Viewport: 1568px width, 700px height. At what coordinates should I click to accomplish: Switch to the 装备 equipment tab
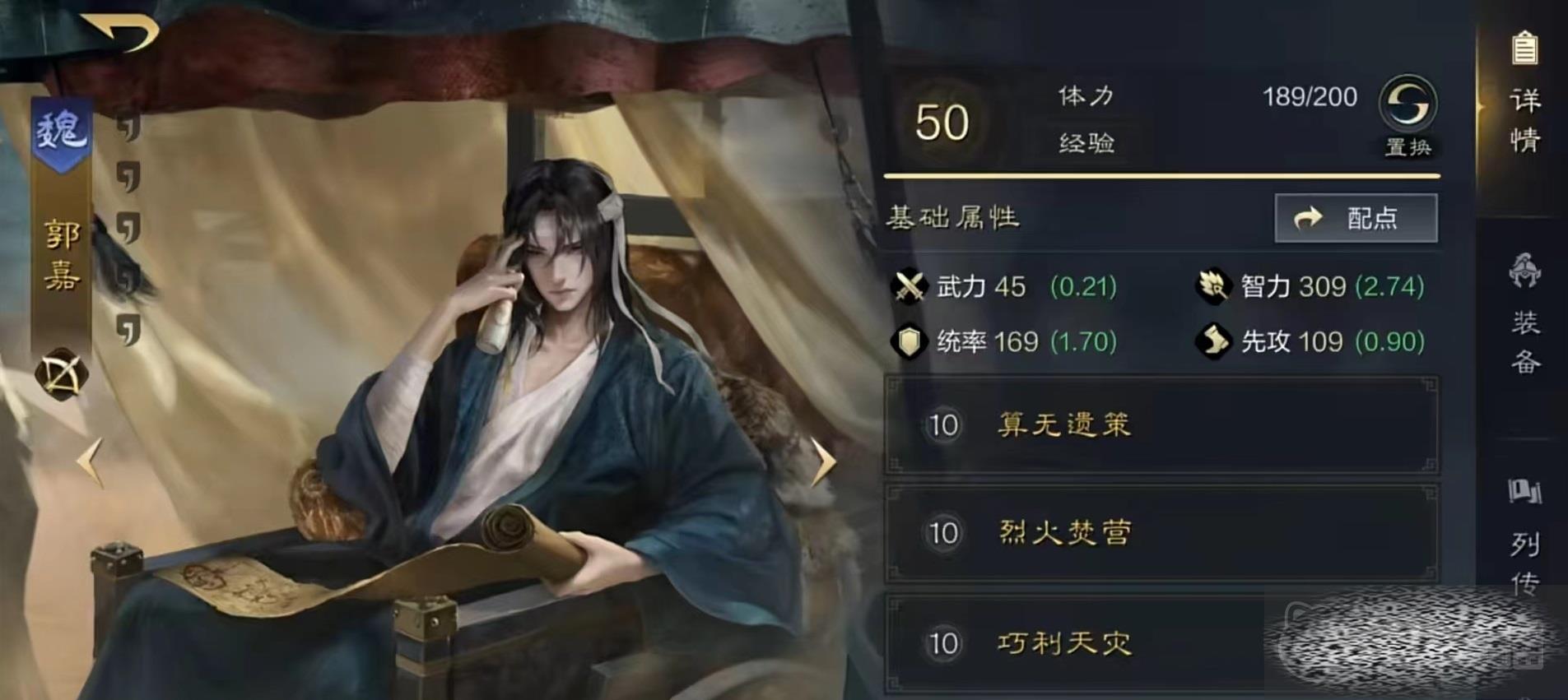(1524, 317)
